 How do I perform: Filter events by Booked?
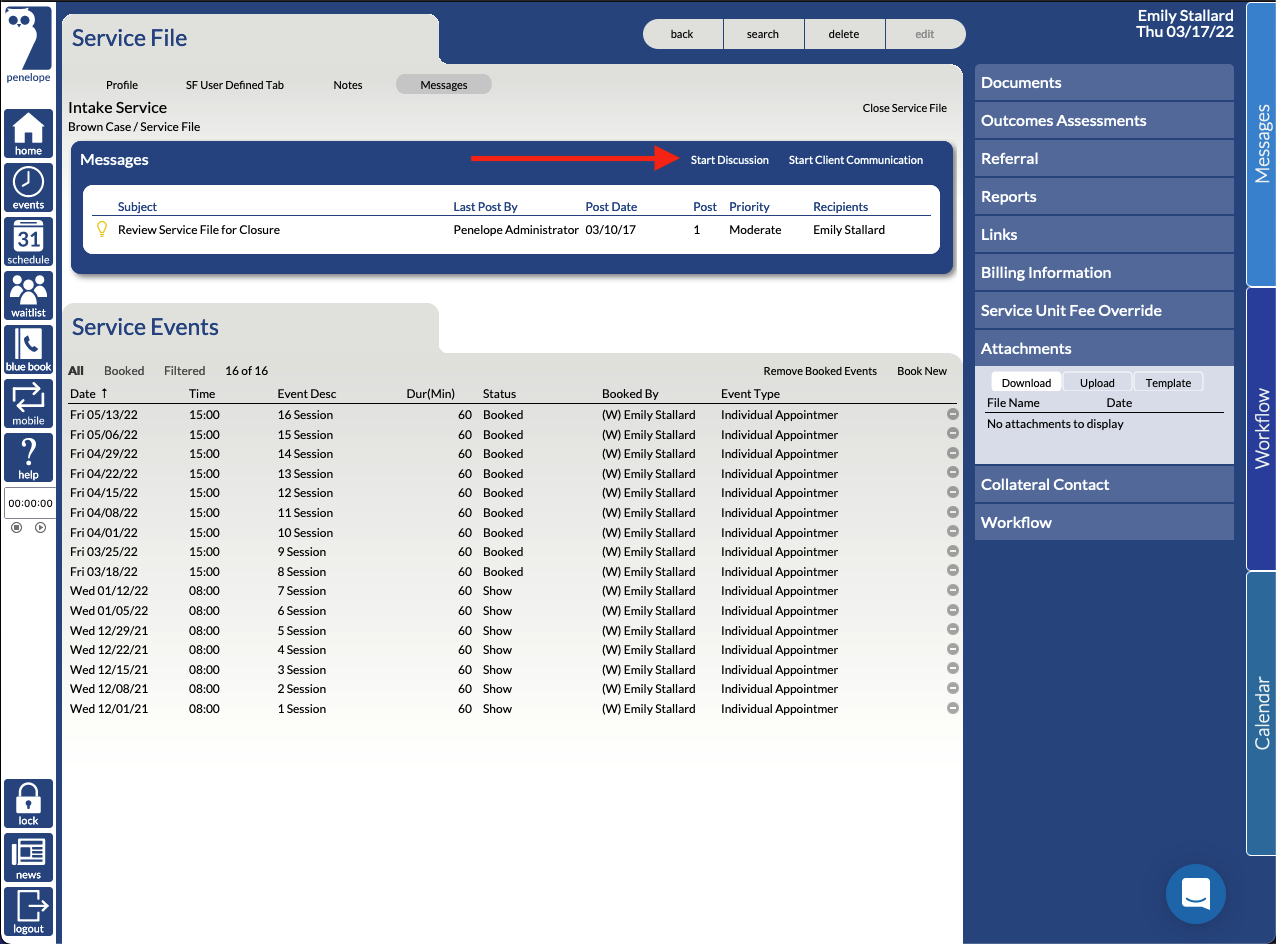[124, 371]
